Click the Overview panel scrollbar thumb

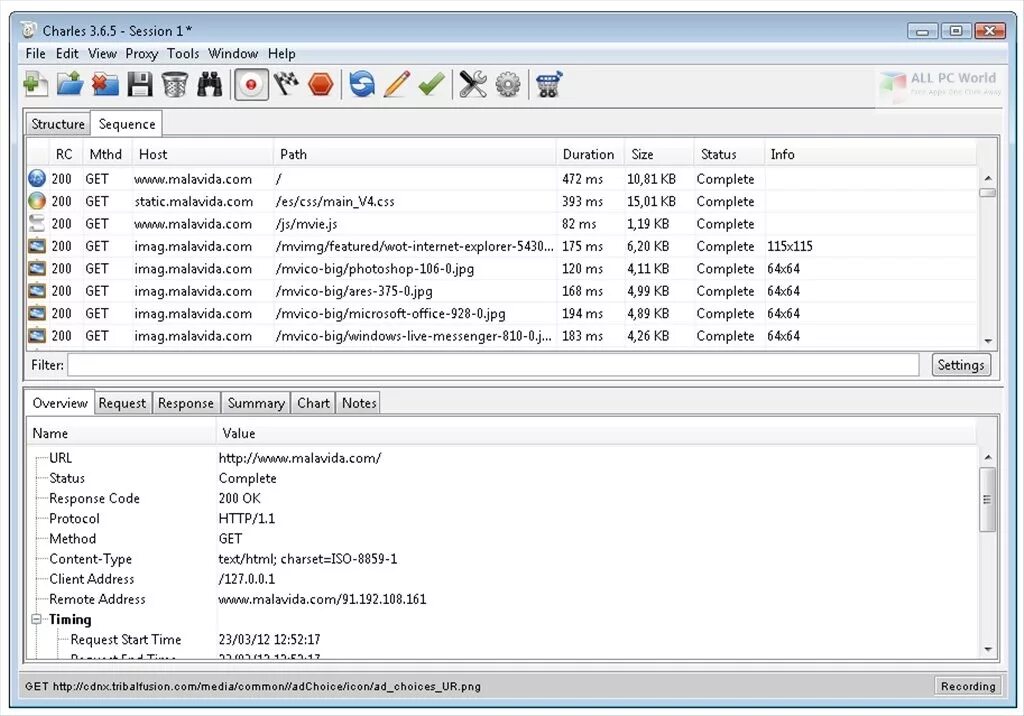pos(987,499)
